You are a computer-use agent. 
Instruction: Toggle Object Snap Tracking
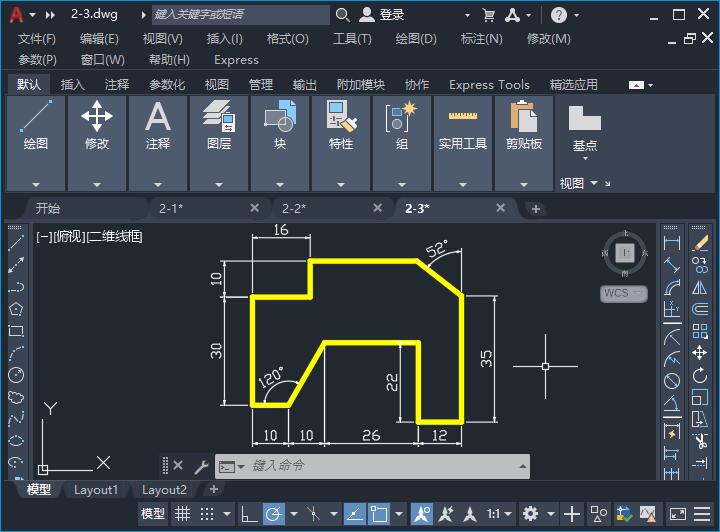pyautogui.click(x=354, y=514)
